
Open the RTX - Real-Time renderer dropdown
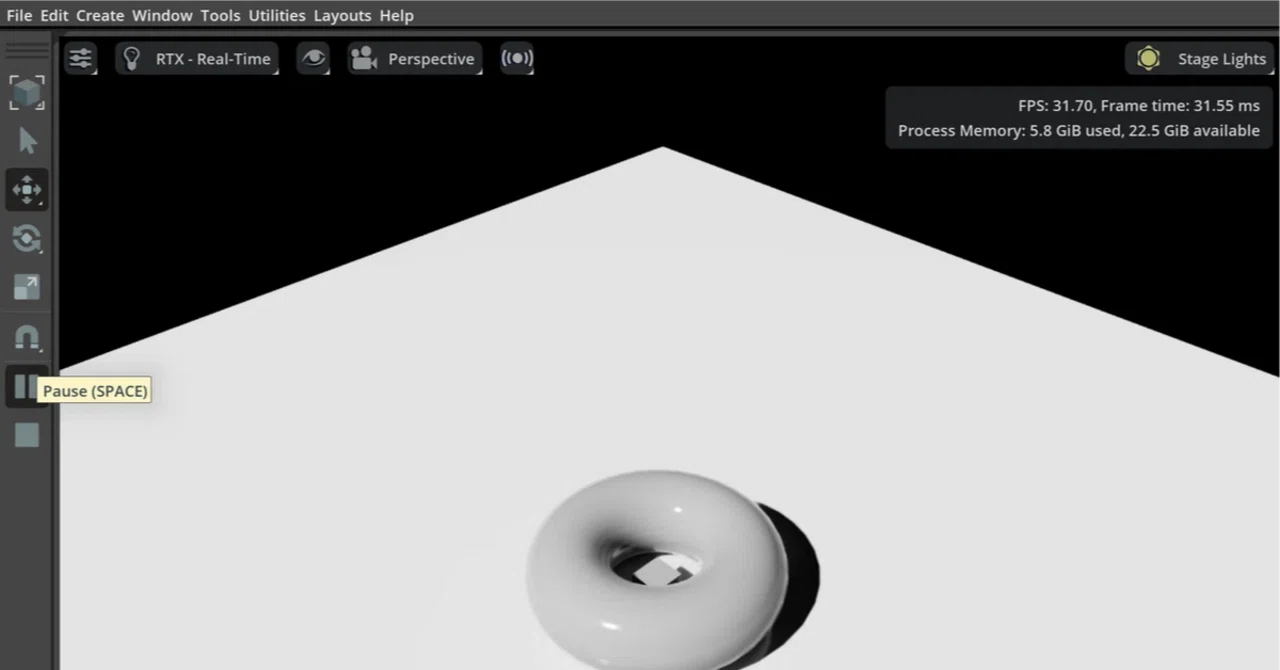(197, 58)
